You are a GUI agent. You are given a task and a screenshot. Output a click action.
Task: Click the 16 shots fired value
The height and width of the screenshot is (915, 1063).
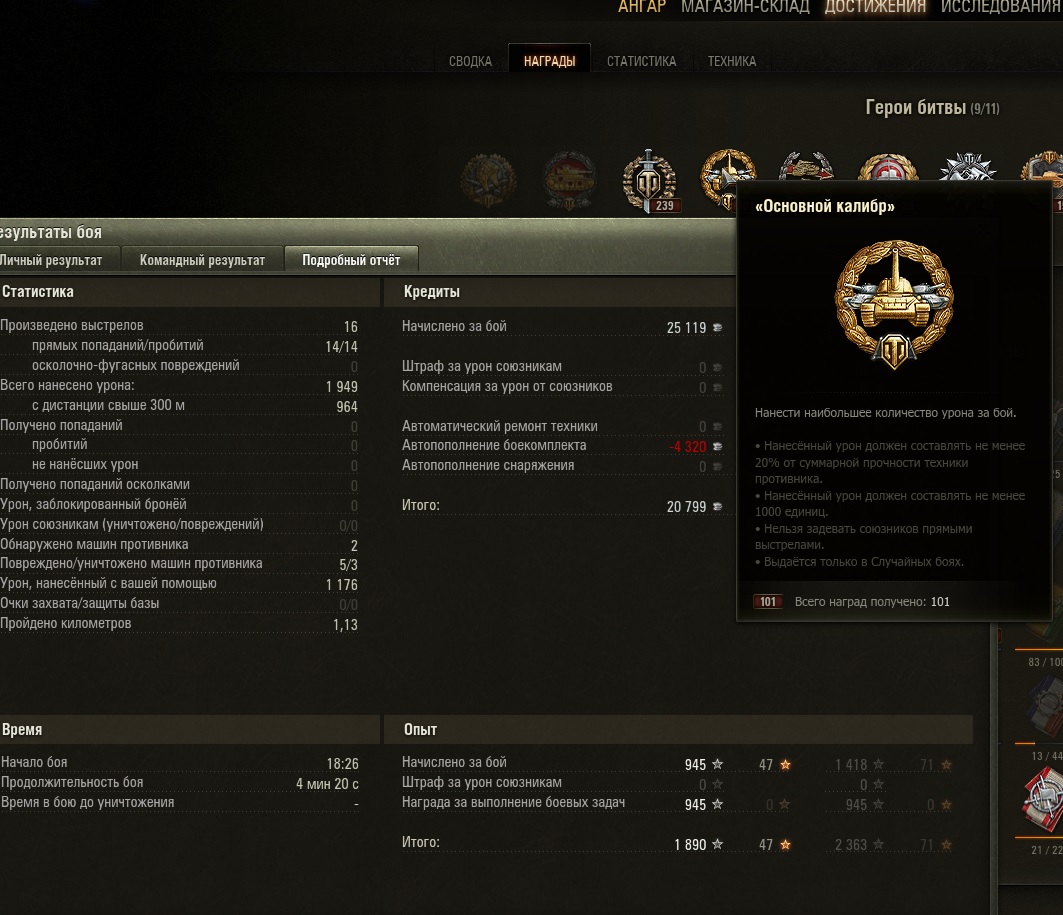click(x=350, y=327)
